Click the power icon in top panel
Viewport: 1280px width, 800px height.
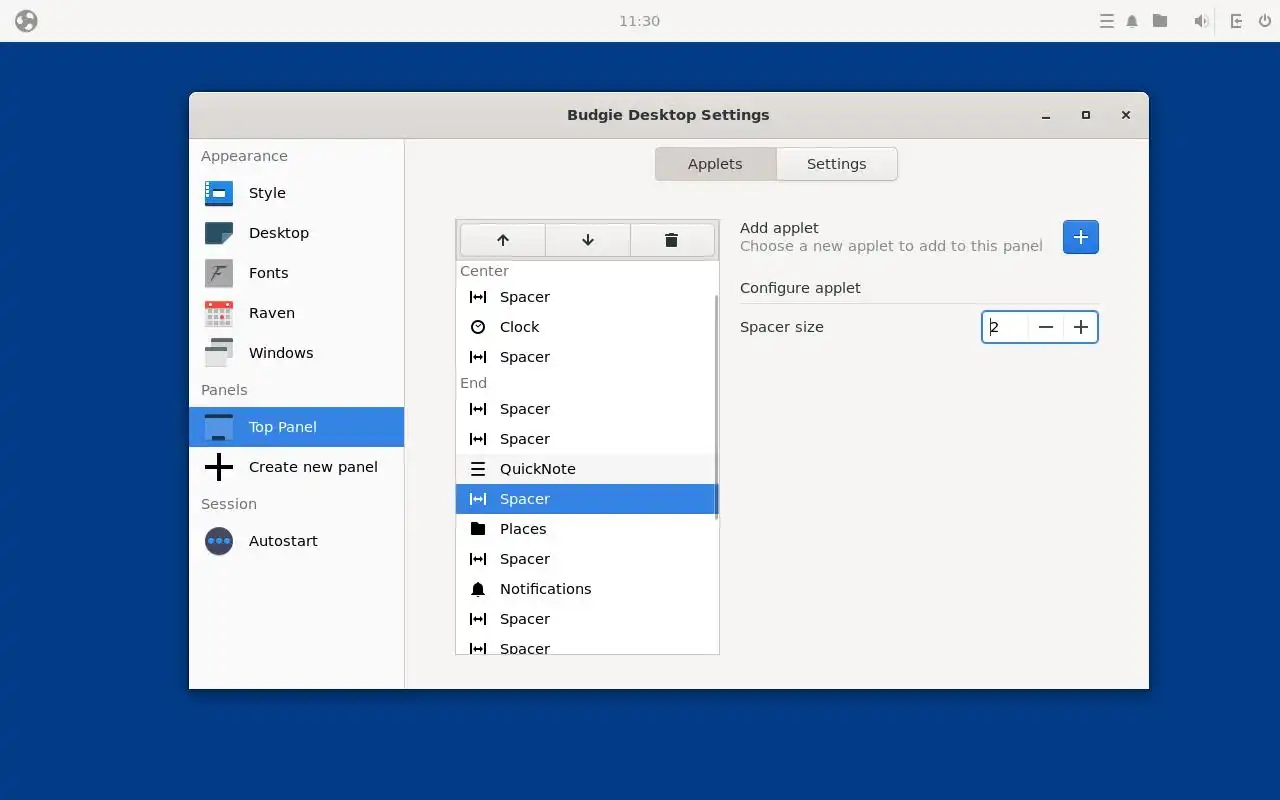pos(1264,21)
